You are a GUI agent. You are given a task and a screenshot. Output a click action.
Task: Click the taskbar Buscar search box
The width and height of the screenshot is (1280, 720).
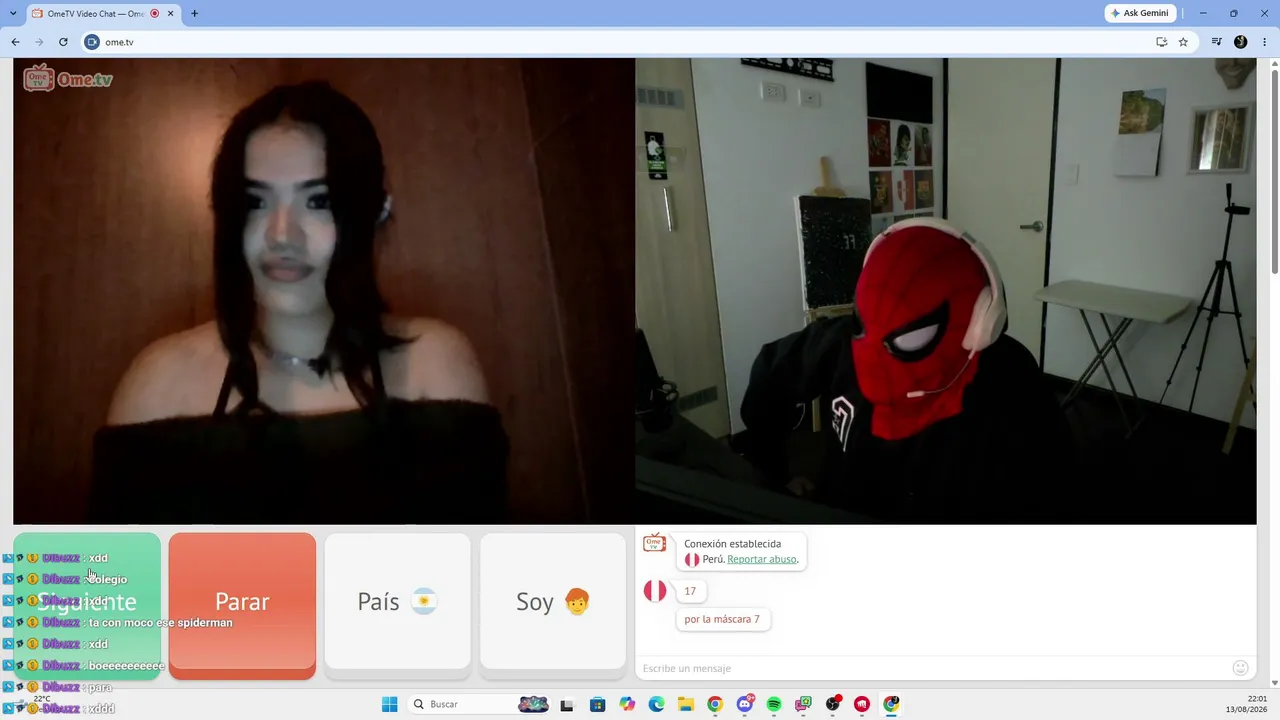[480, 704]
